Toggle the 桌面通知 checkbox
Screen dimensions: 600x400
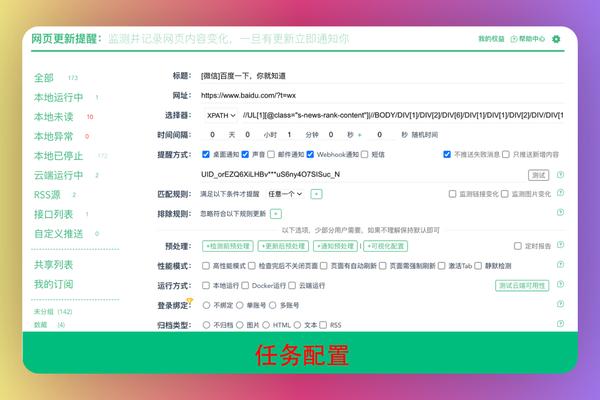[x=206, y=154]
